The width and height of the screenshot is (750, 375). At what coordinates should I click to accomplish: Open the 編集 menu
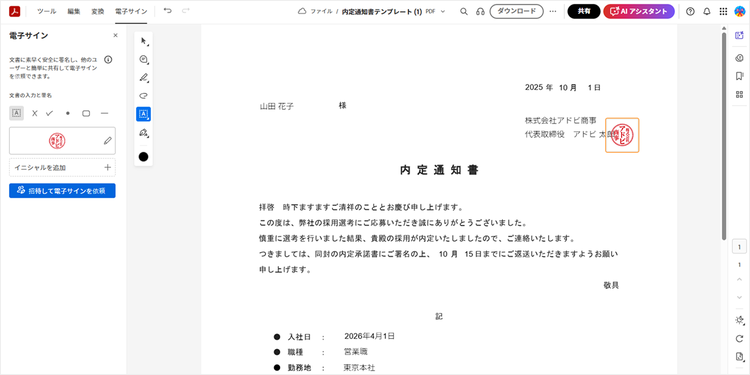point(74,11)
